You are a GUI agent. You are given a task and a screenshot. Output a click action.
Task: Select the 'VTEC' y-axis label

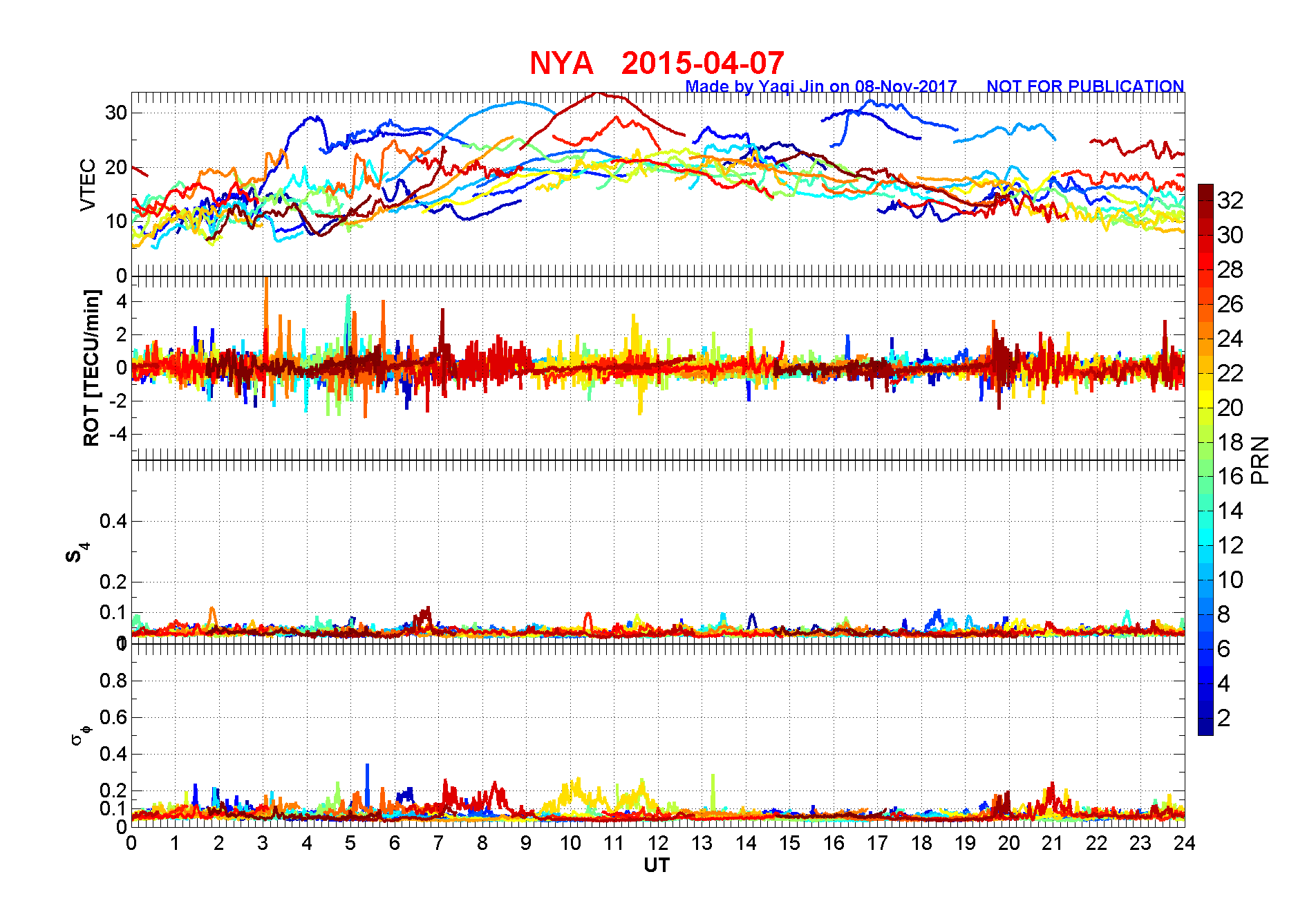tap(88, 184)
